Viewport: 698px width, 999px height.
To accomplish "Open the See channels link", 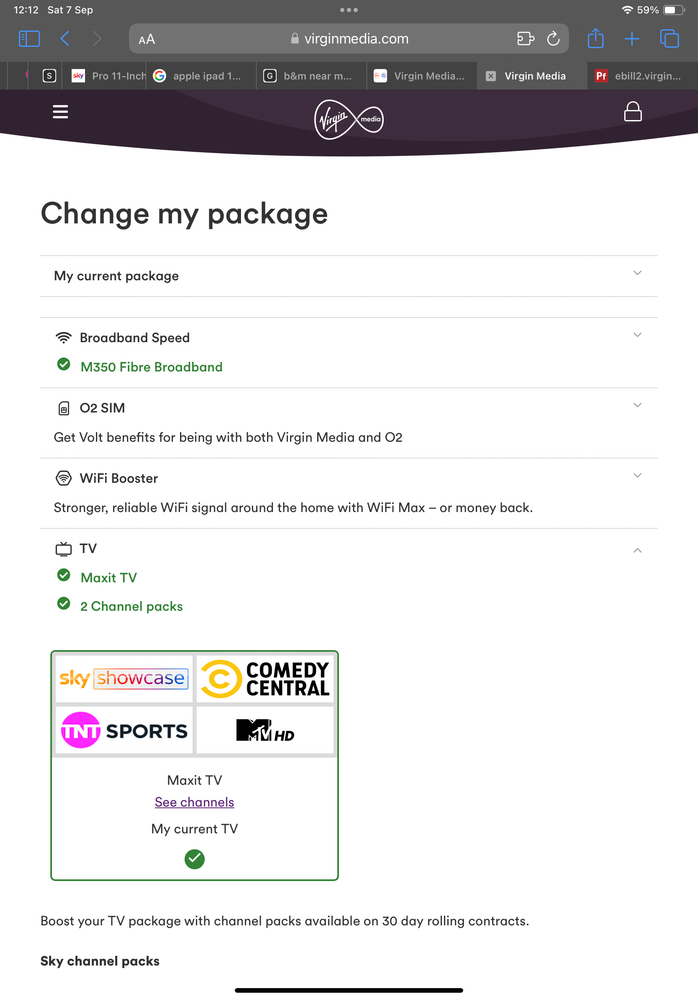I will pyautogui.click(x=194, y=802).
